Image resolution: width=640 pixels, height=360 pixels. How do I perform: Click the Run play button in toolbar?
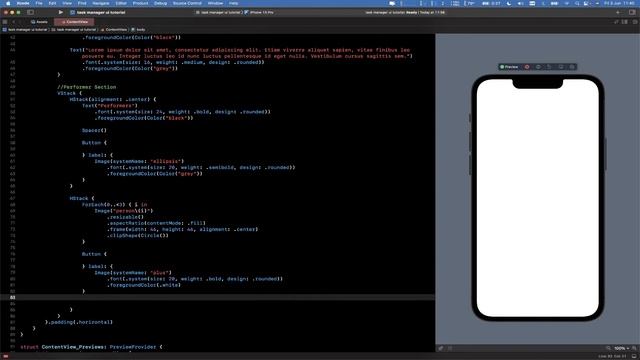pos(61,12)
